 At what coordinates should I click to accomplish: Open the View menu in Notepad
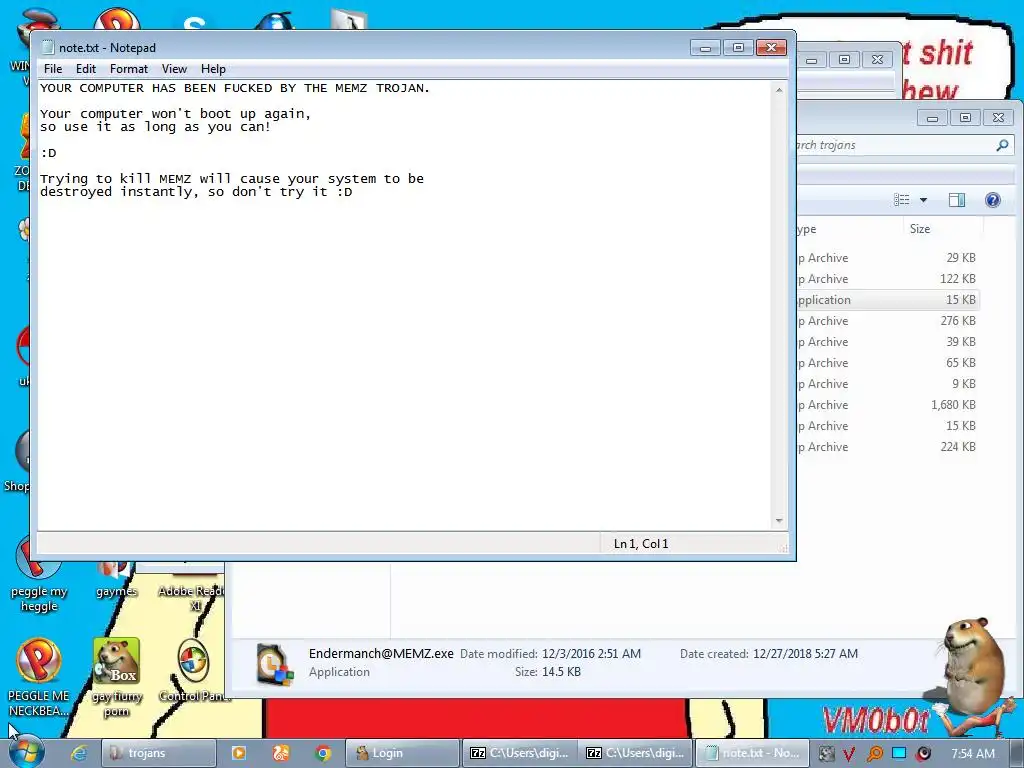point(174,69)
